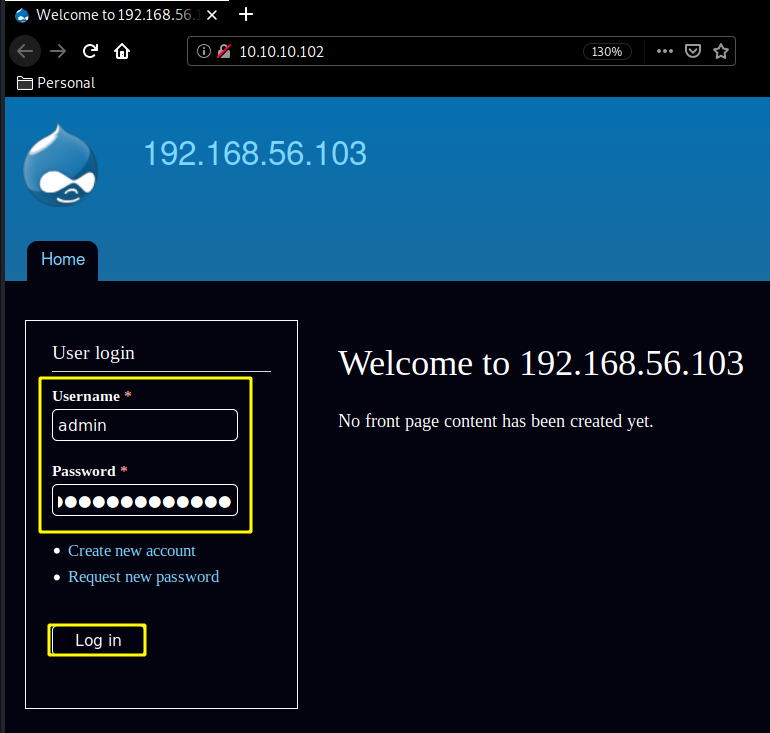Image resolution: width=770 pixels, height=733 pixels.
Task: Follow the Request new password link
Action: 143,577
